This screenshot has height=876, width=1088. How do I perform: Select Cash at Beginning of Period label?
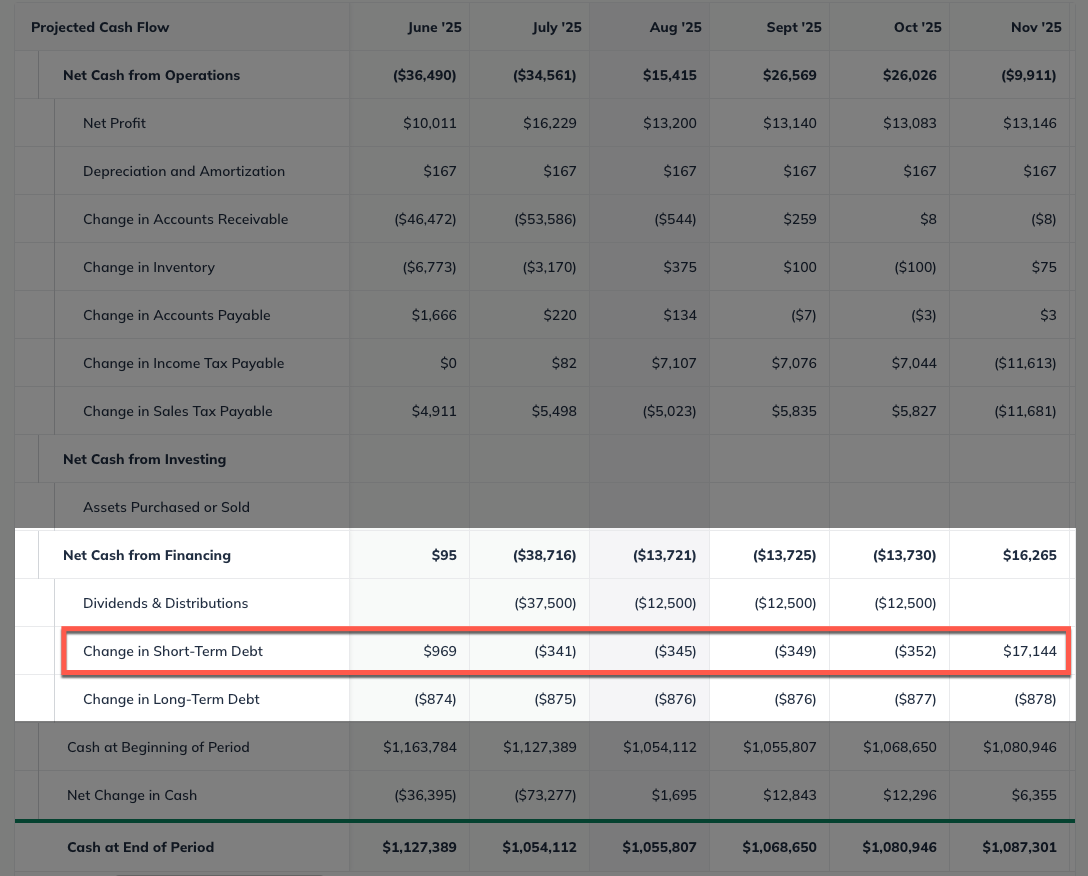(158, 747)
